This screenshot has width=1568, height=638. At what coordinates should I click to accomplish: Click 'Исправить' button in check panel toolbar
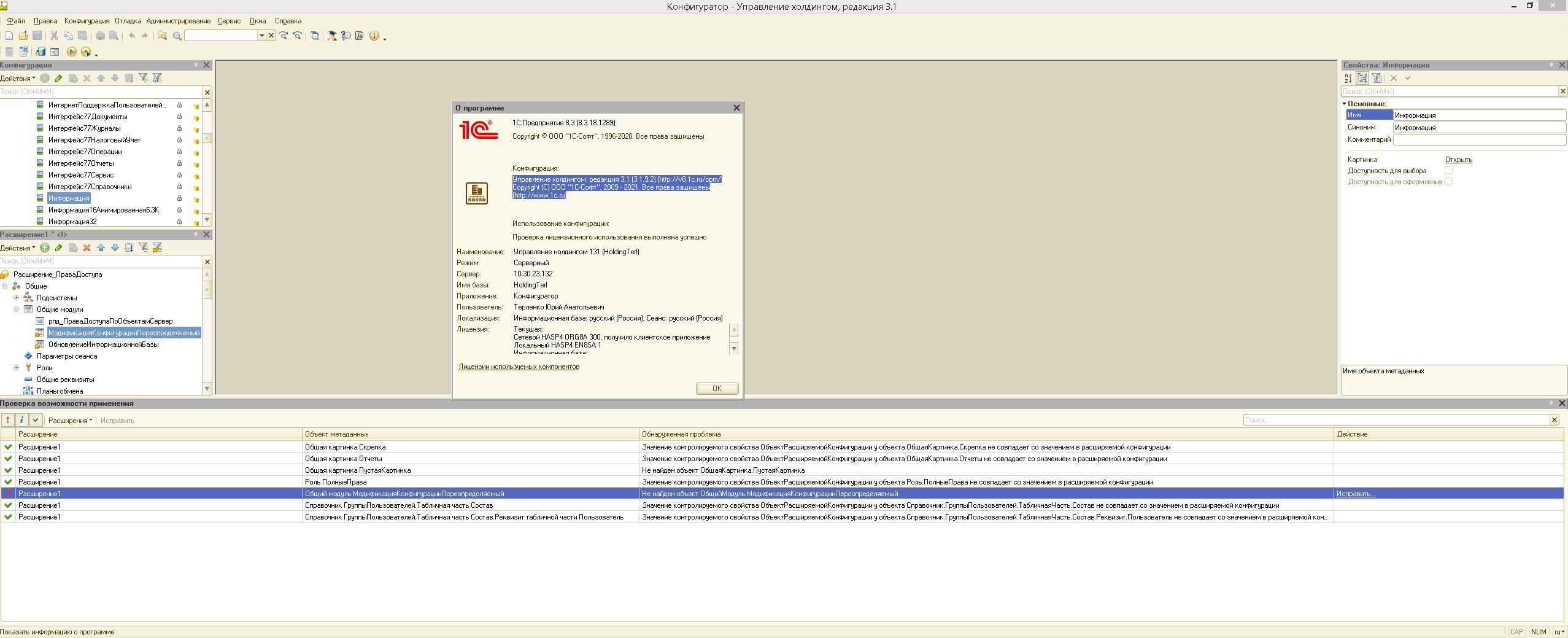point(117,421)
